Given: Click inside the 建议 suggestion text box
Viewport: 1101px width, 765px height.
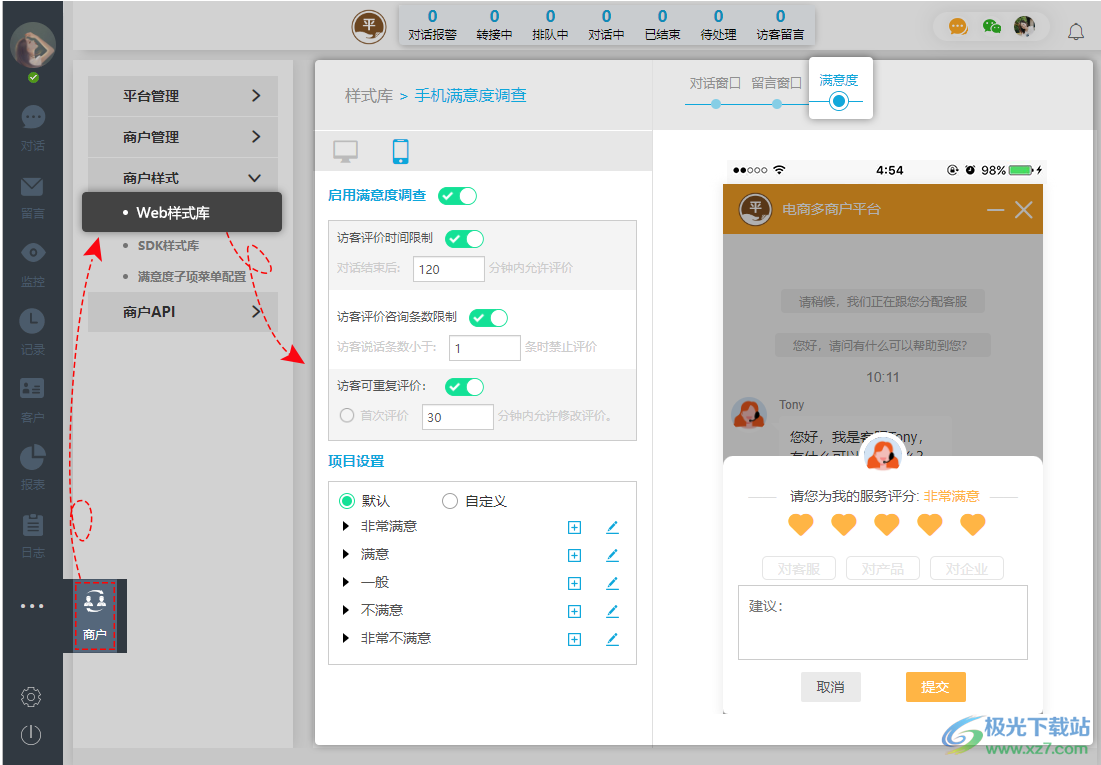Looking at the screenshot, I should pyautogui.click(x=882, y=620).
